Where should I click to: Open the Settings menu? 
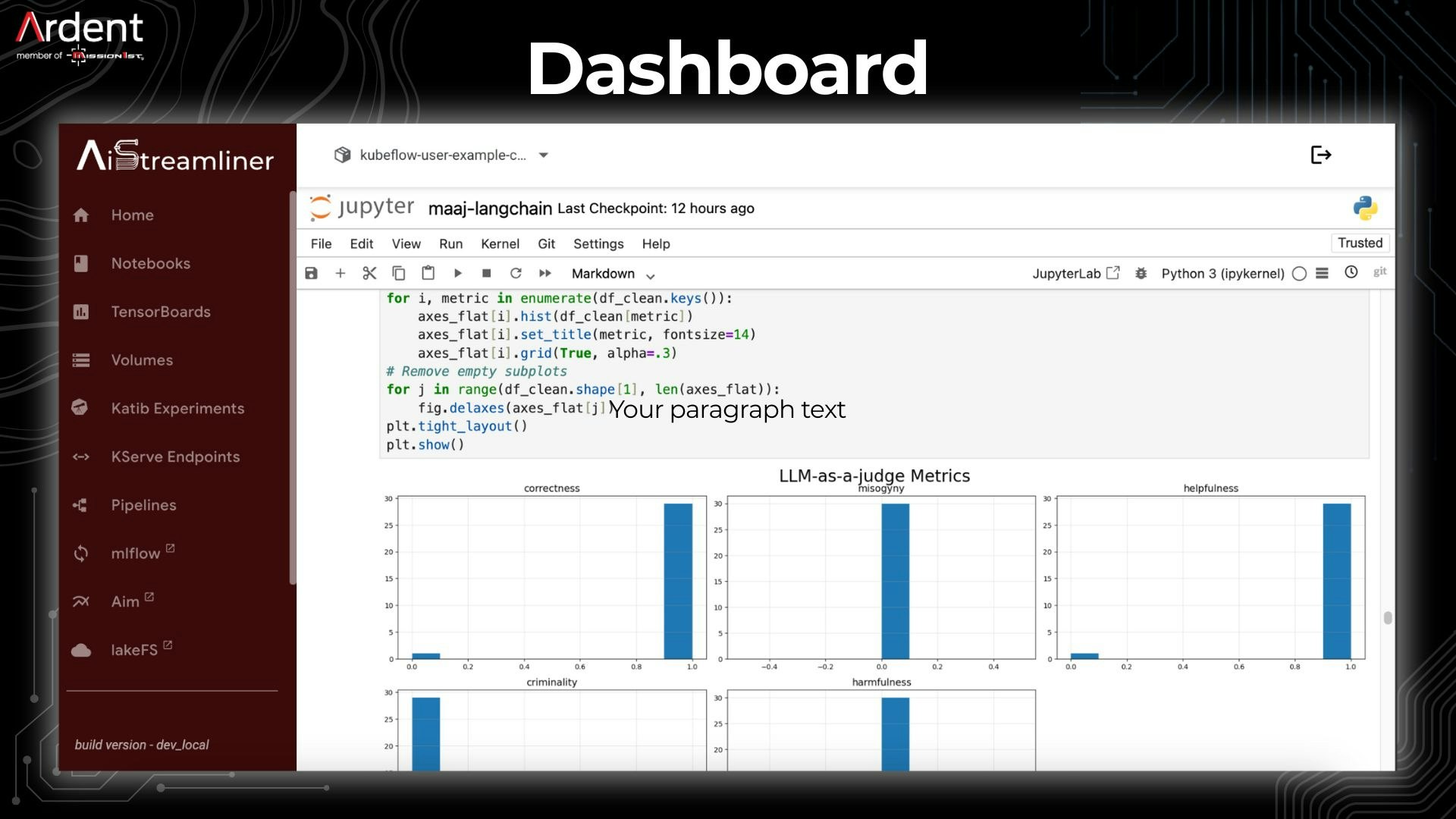598,244
